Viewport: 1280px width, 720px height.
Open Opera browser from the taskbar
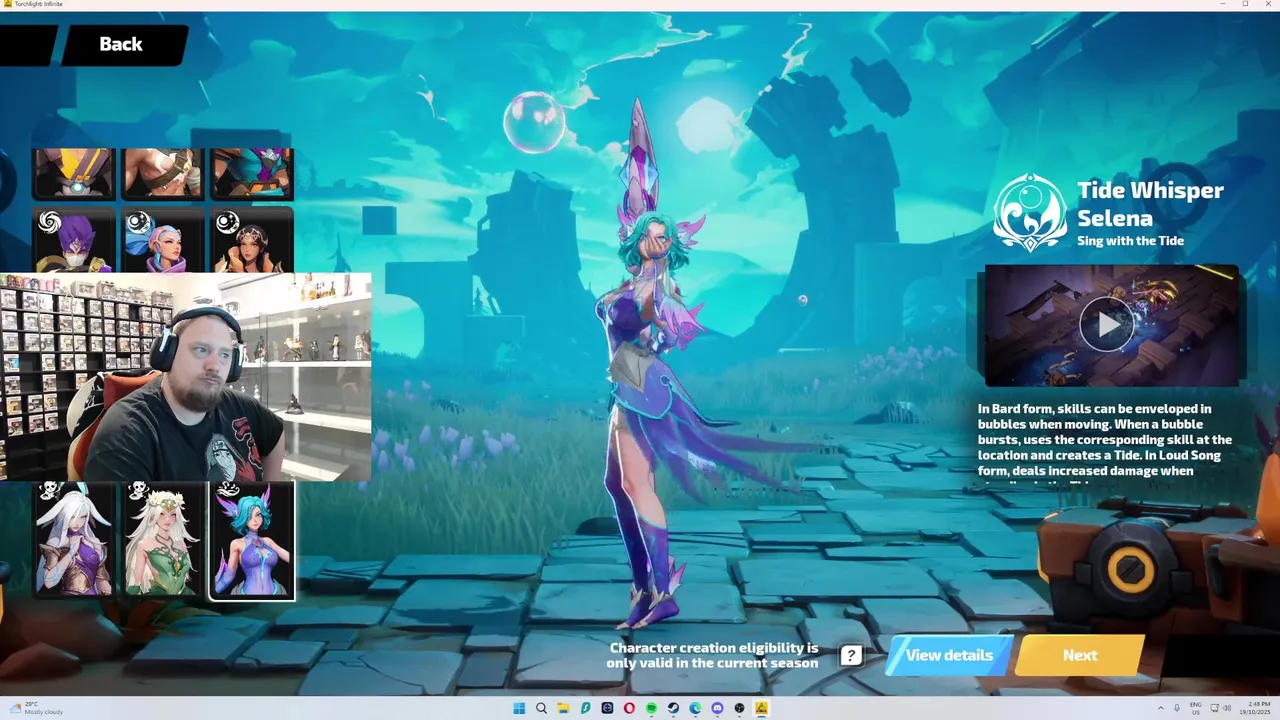(629, 709)
